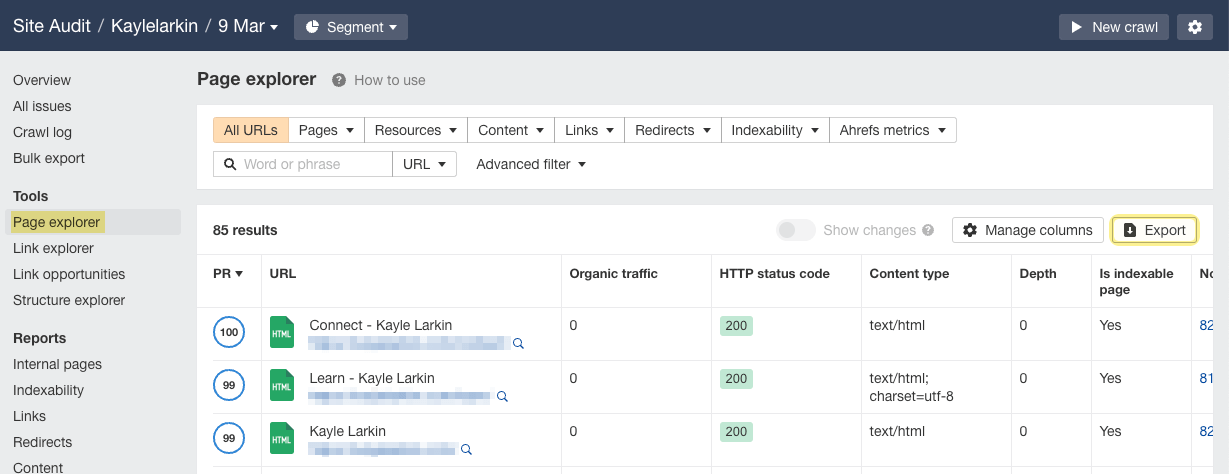Image resolution: width=1229 pixels, height=474 pixels.
Task: Click the HTML file icon for Connect page
Action: coord(282,333)
